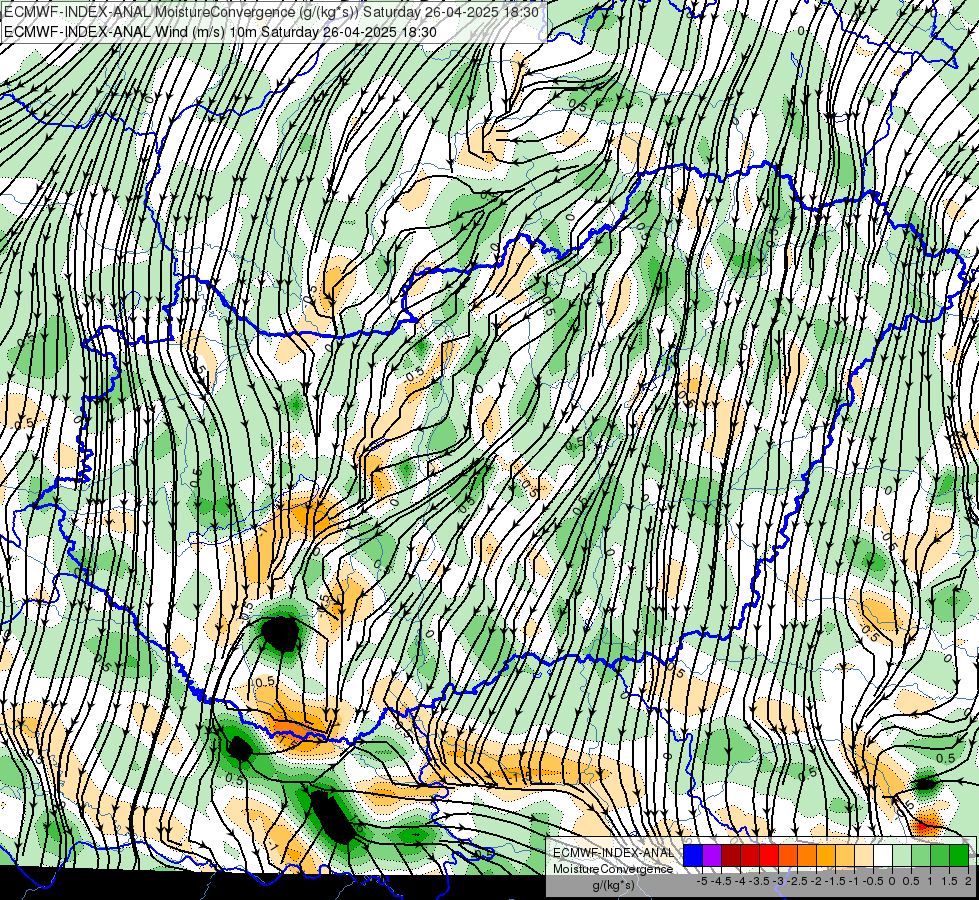Click the -2 legend scale value
This screenshot has height=900, width=979.
(x=816, y=881)
